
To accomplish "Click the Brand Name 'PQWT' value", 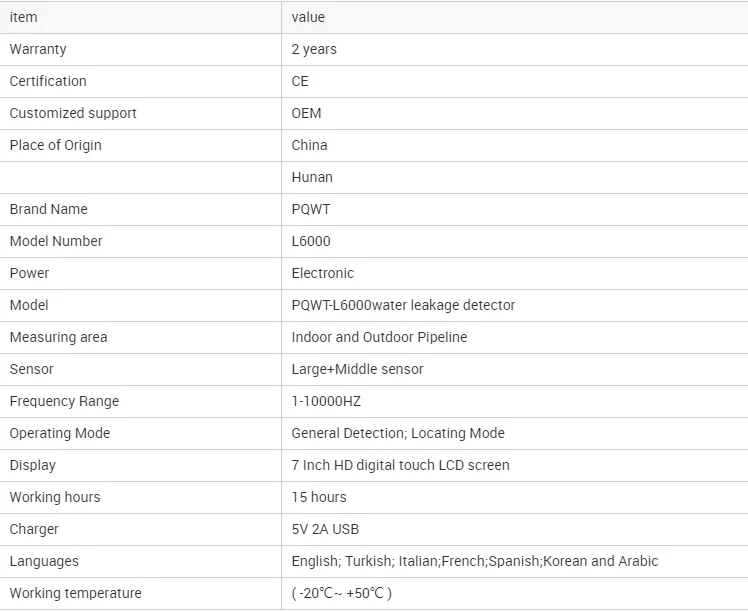I will coord(311,209).
